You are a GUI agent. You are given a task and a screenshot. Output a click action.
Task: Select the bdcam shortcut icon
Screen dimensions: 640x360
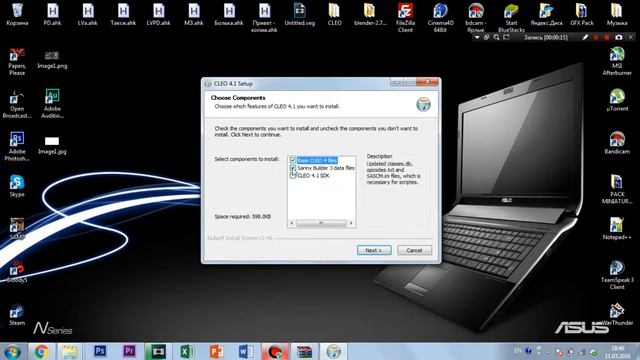click(476, 17)
